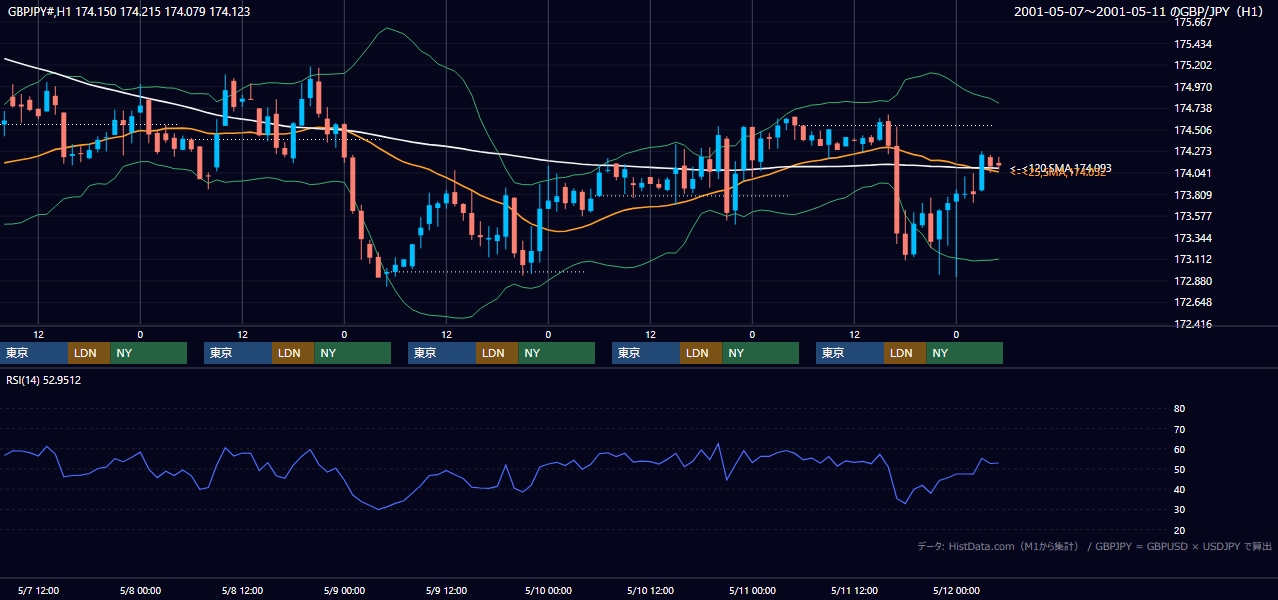Select the 174.738 price axis label
This screenshot has height=600, width=1278.
coord(1193,108)
